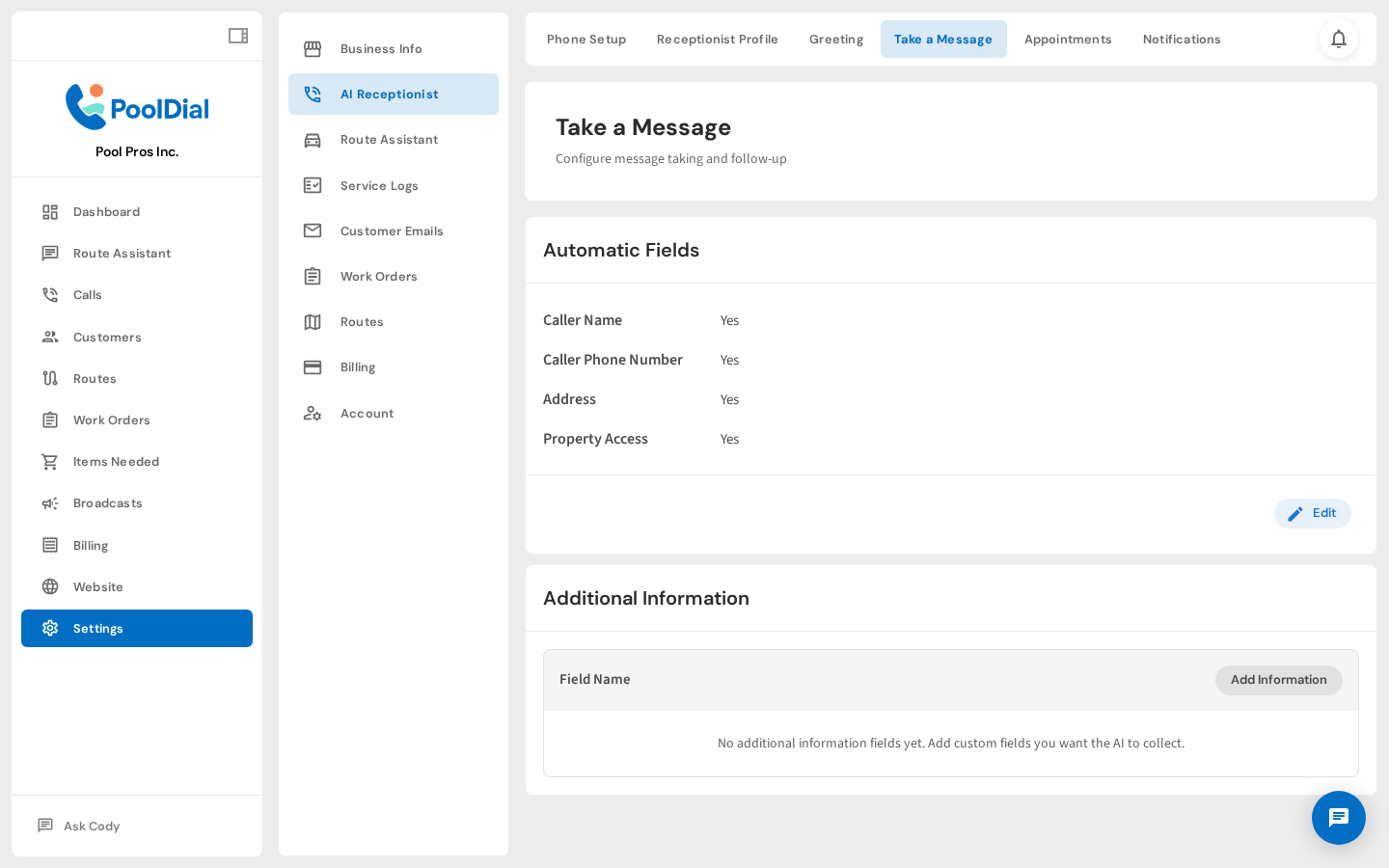Click the PoolDial logo
The height and width of the screenshot is (868, 1389).
click(136, 107)
